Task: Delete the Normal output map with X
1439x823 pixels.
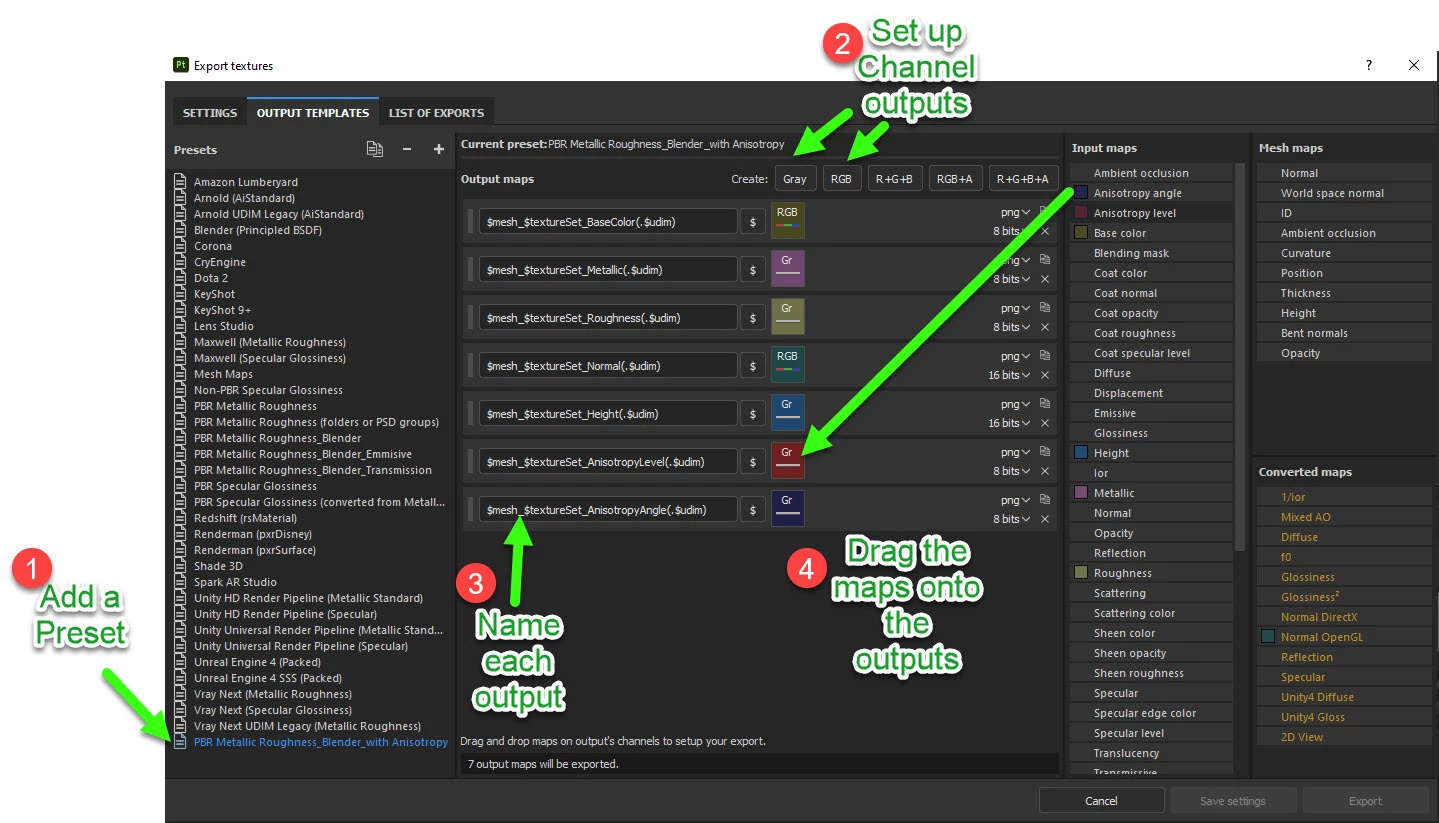Action: click(x=1045, y=375)
